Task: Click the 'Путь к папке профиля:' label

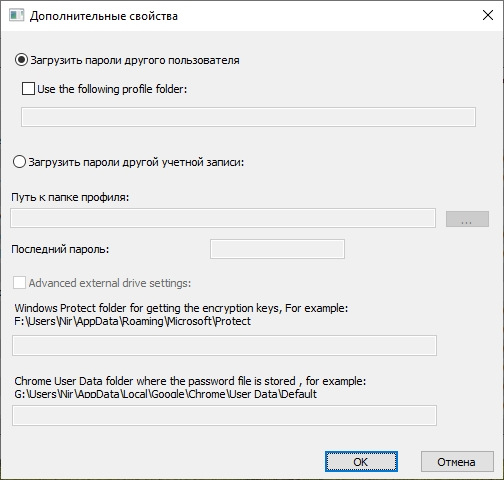Action: (x=70, y=197)
